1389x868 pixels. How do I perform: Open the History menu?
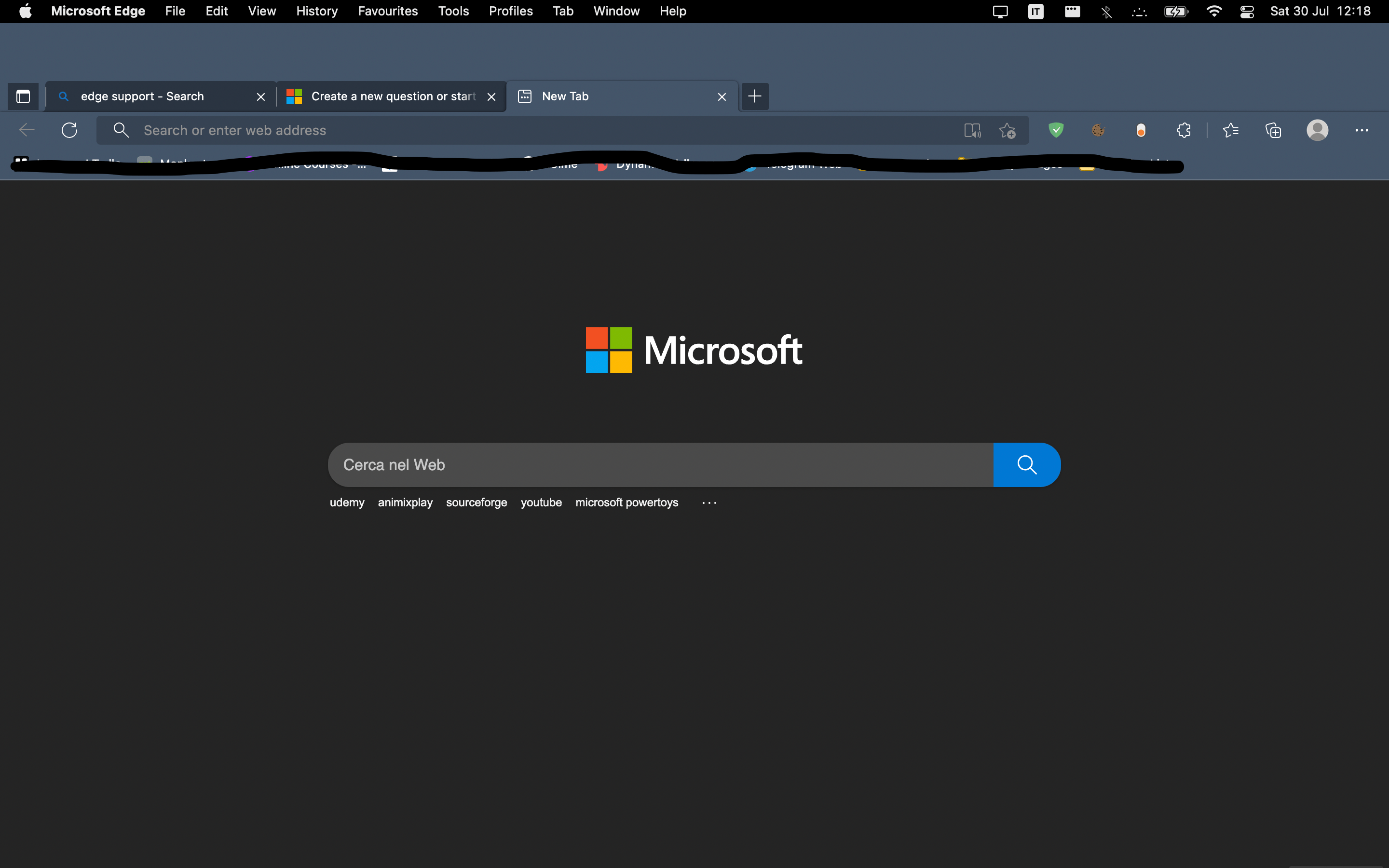click(317, 12)
